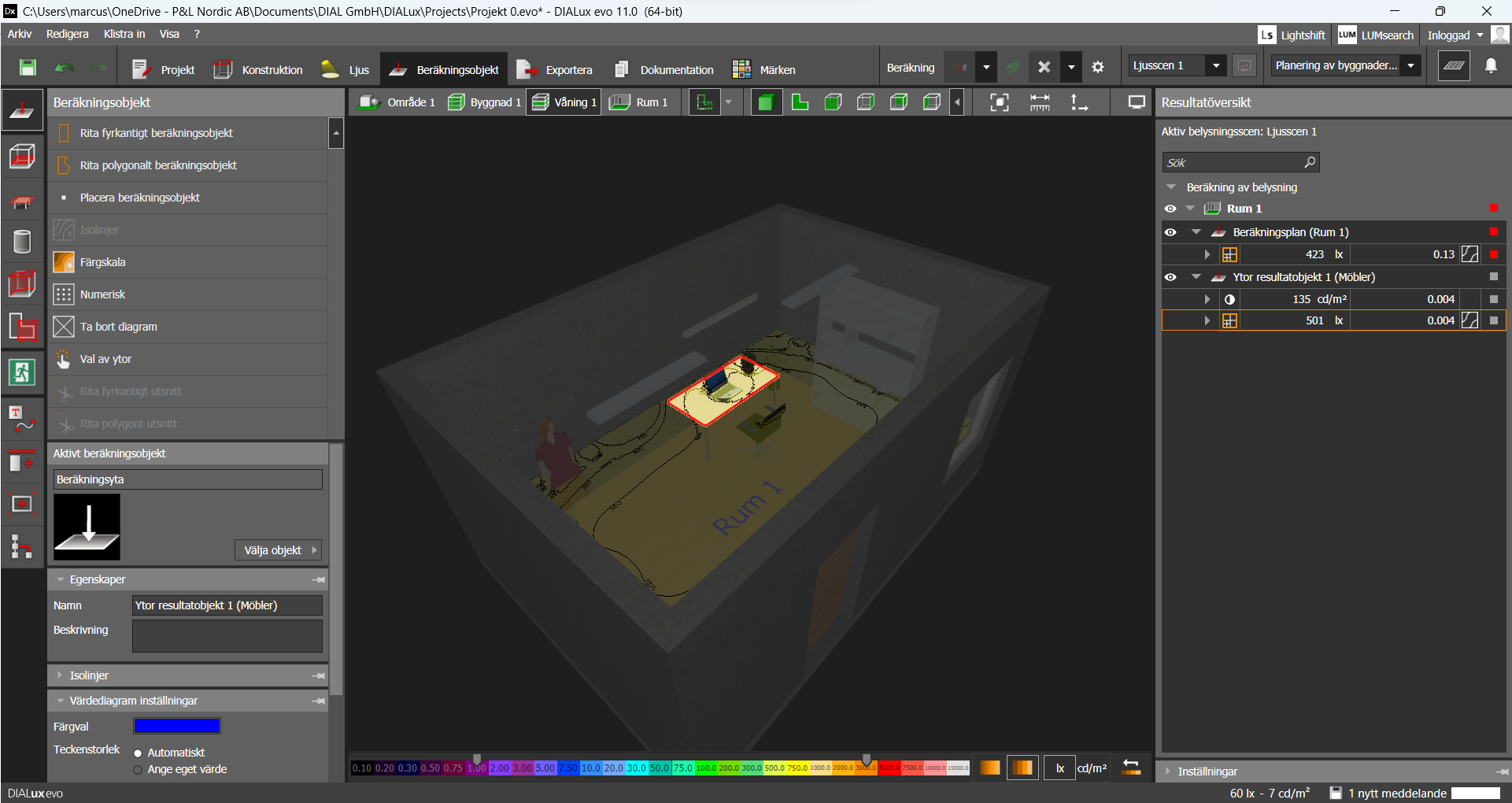Click the Beskrivning text area
Viewport: 1512px width, 803px height.
pos(227,636)
